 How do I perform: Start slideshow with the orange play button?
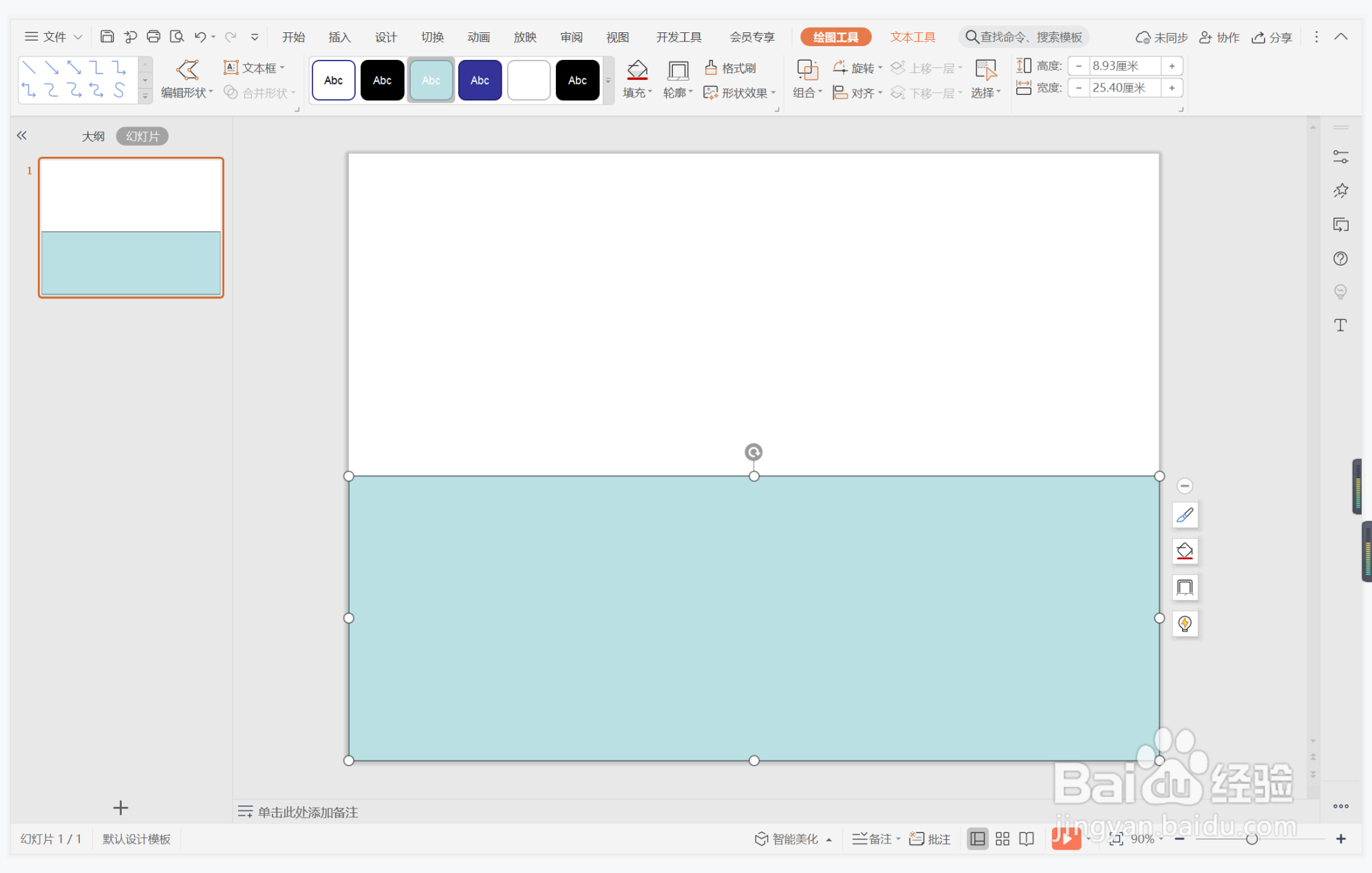(x=1065, y=839)
